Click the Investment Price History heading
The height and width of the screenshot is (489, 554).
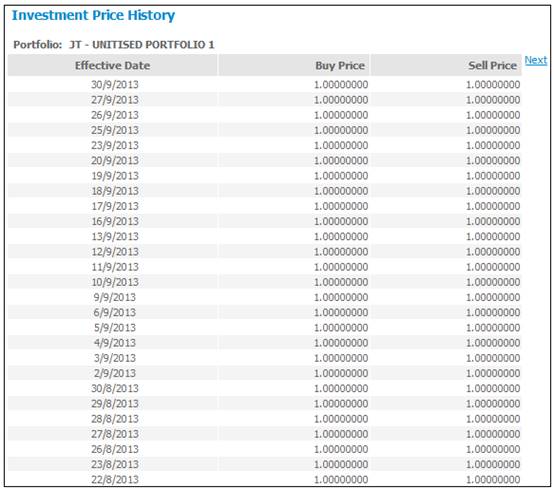click(x=93, y=16)
